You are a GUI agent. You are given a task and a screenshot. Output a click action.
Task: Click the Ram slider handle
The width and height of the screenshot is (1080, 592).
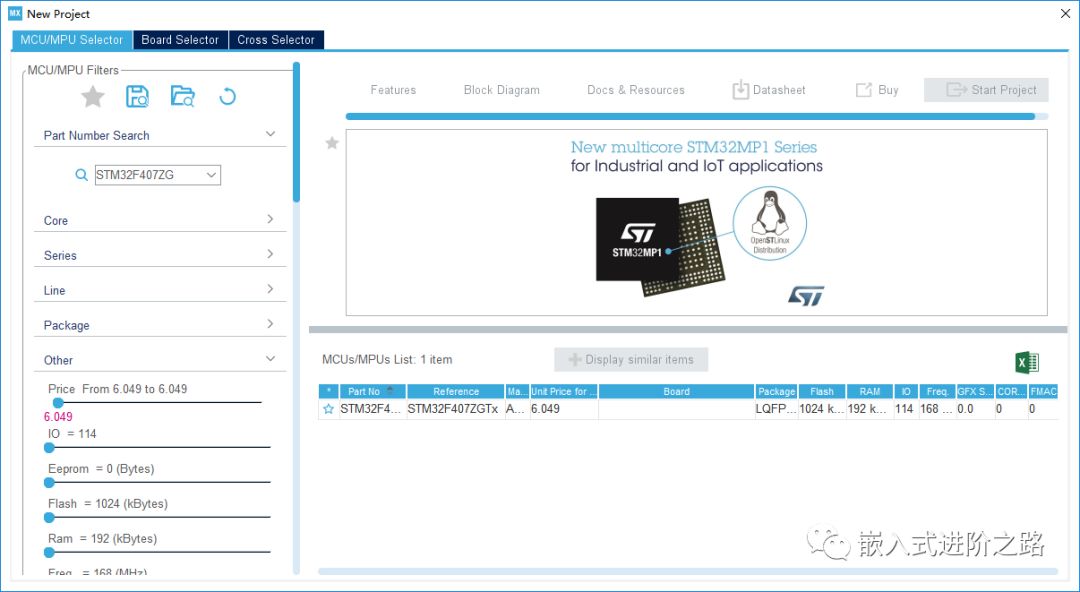coord(50,553)
